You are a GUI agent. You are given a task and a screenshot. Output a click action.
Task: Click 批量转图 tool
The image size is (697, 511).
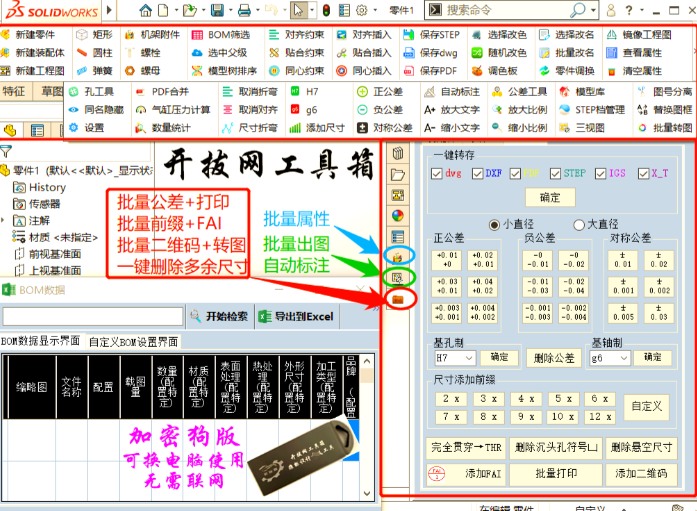click(665, 128)
